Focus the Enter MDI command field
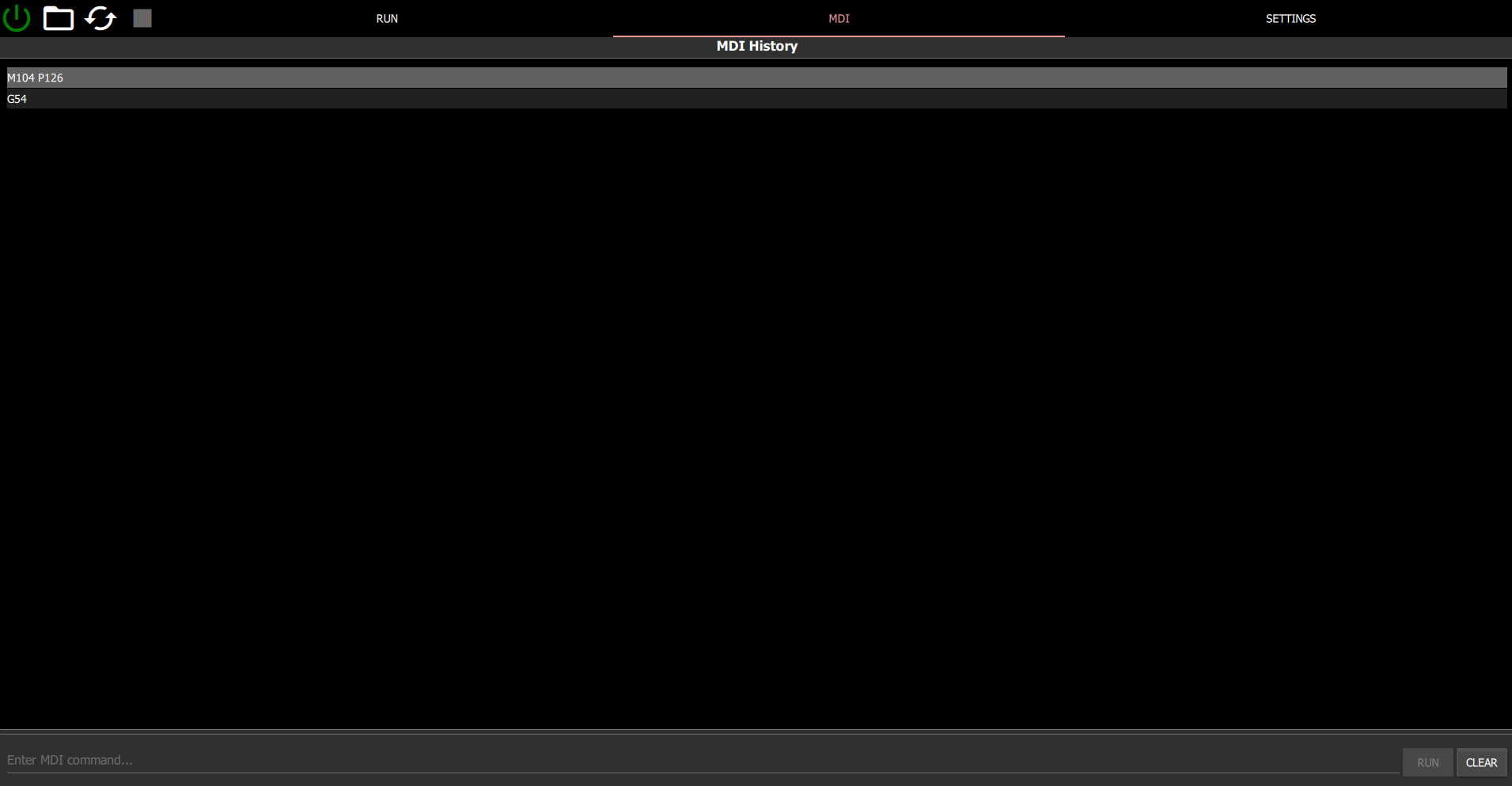This screenshot has width=1512, height=786. click(703, 760)
